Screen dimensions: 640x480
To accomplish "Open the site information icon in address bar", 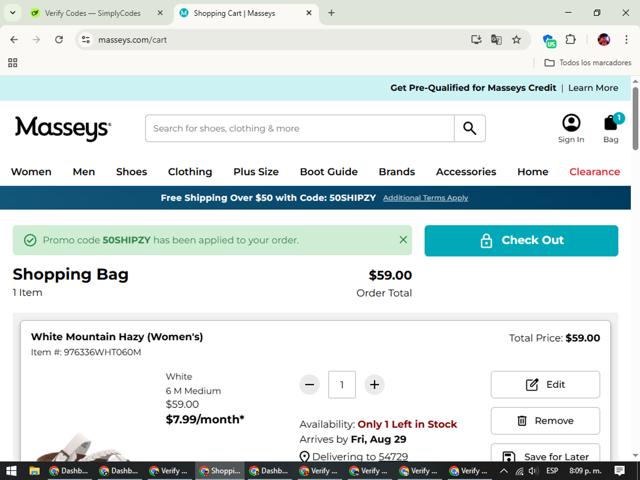I will (86, 40).
